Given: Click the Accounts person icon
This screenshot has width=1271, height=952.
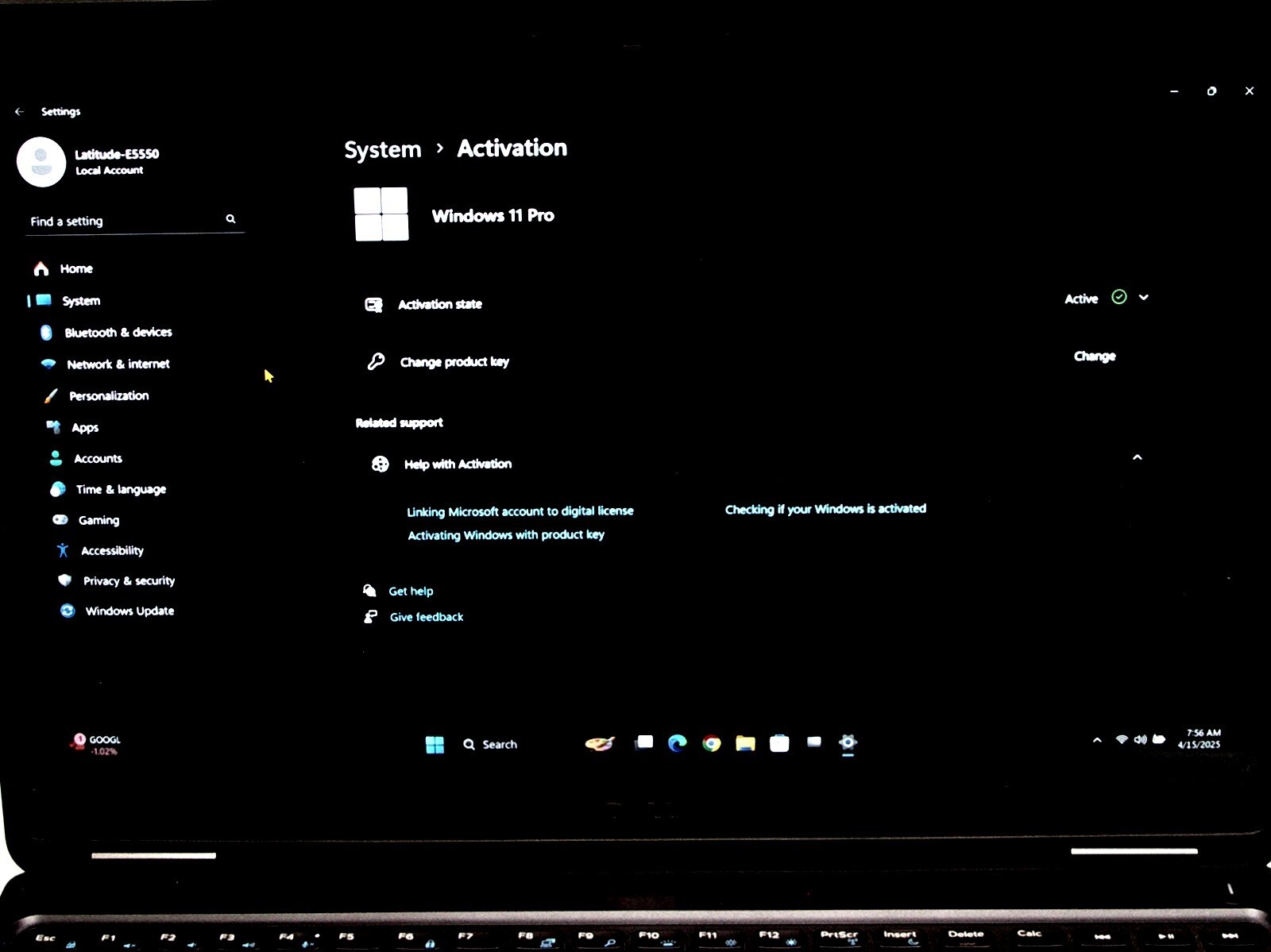Looking at the screenshot, I should [x=56, y=458].
